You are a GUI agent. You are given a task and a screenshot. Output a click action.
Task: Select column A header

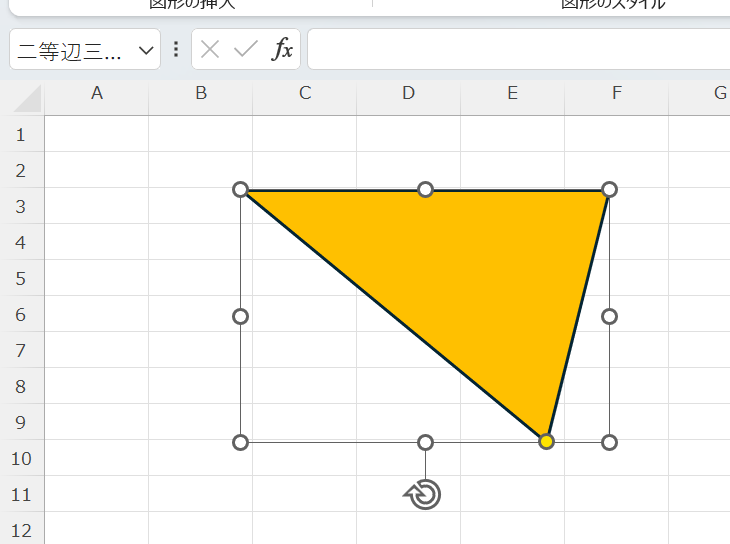coord(97,93)
